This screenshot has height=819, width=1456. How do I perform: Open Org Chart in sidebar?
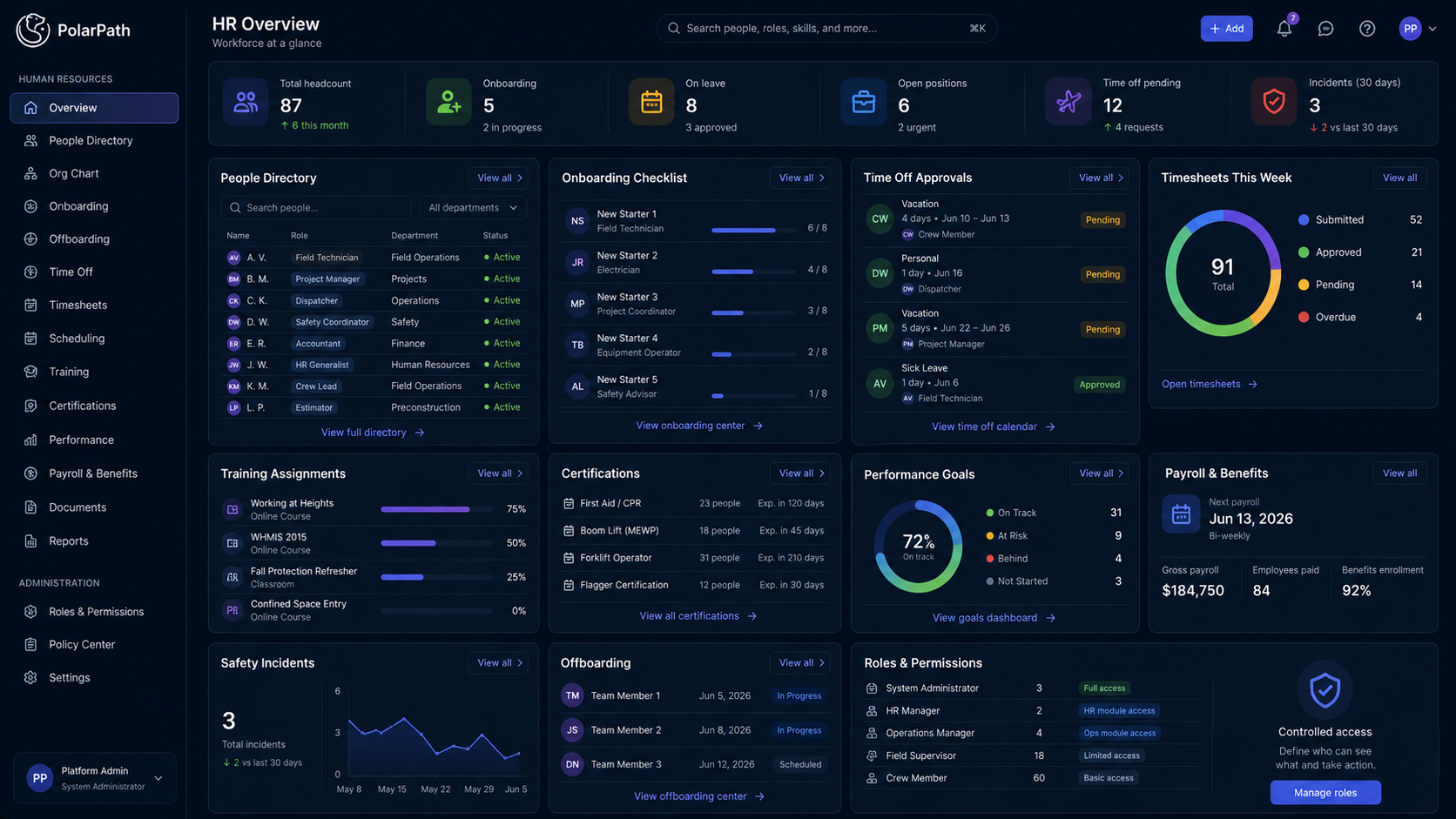pyautogui.click(x=94, y=173)
